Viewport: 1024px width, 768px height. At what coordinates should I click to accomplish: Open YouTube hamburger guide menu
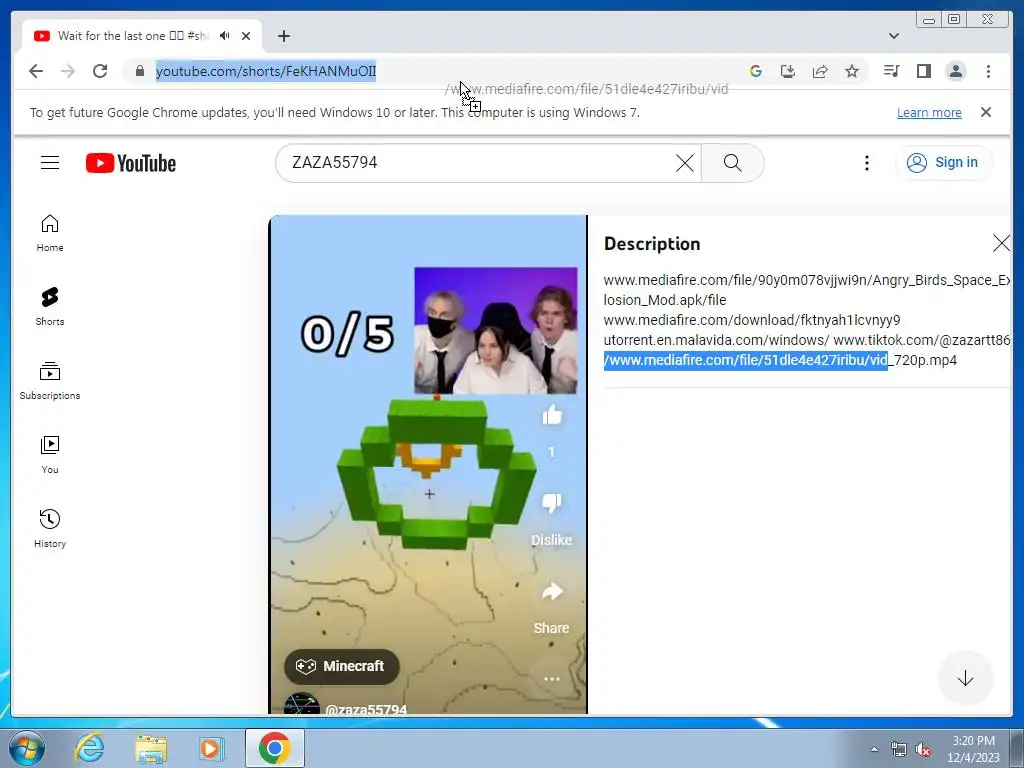tap(50, 163)
